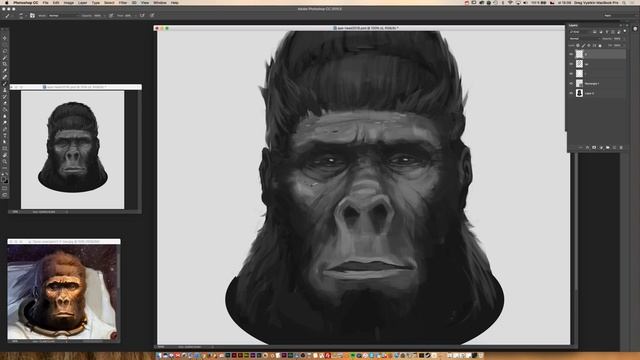640x360 pixels.
Task: Select the Lasso tool
Action: (5, 51)
